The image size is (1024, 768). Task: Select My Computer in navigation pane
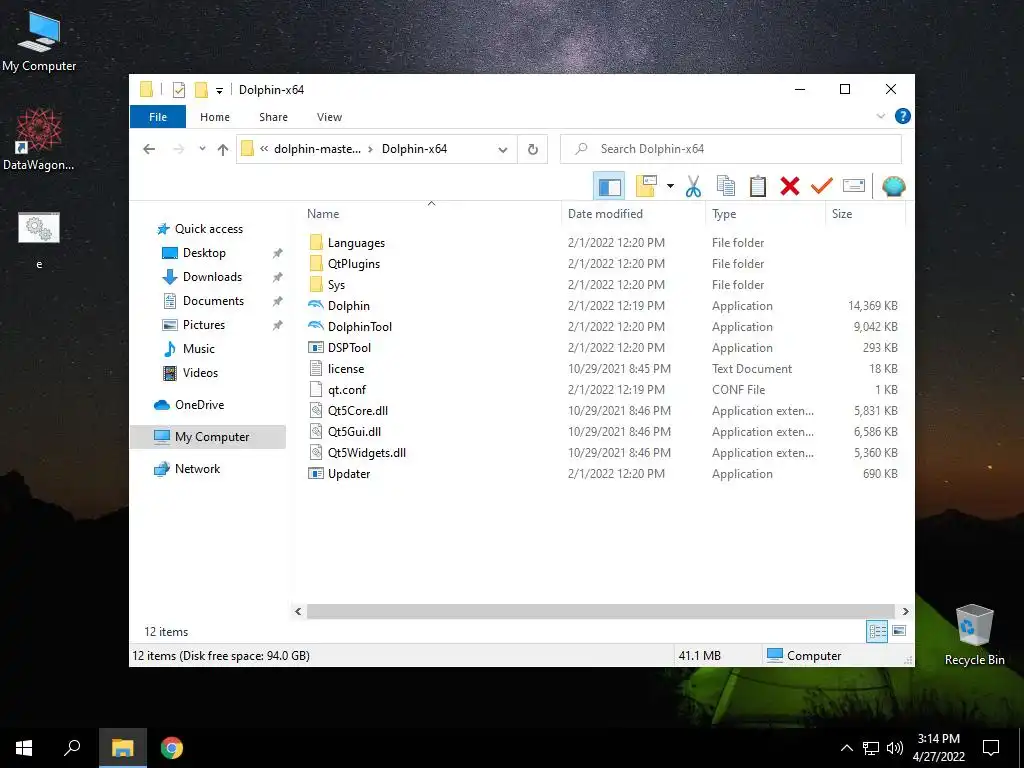[x=208, y=437]
